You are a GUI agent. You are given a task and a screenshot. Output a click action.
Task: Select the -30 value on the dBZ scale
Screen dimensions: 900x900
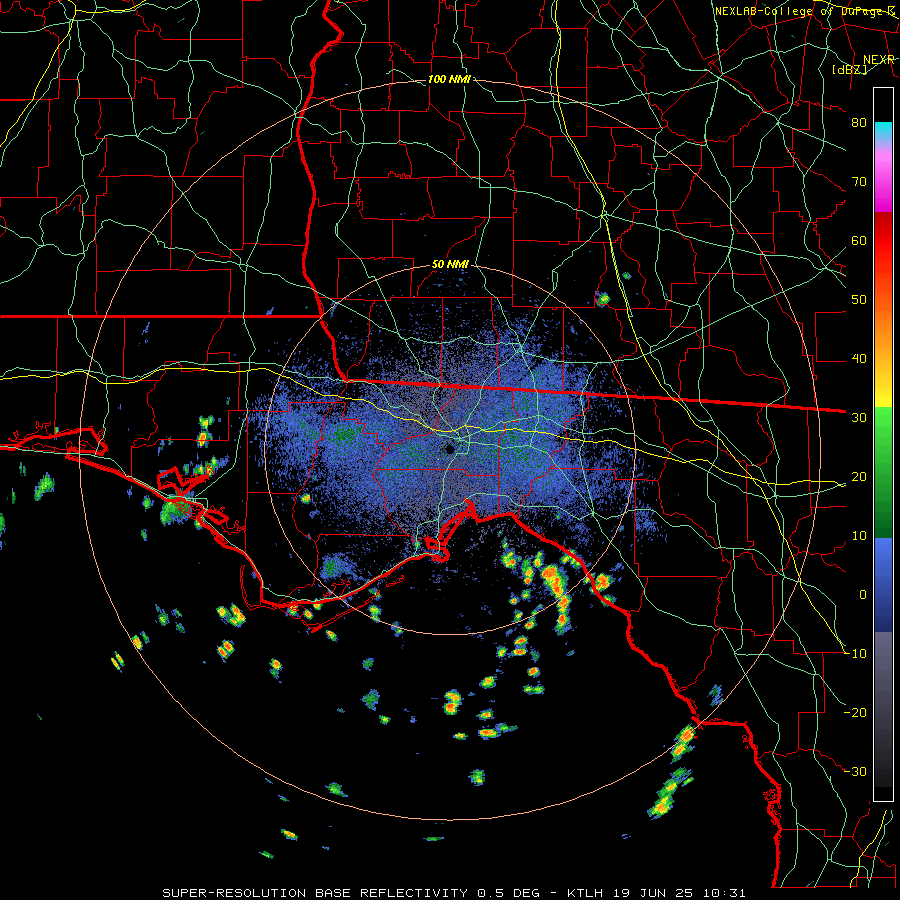point(855,772)
